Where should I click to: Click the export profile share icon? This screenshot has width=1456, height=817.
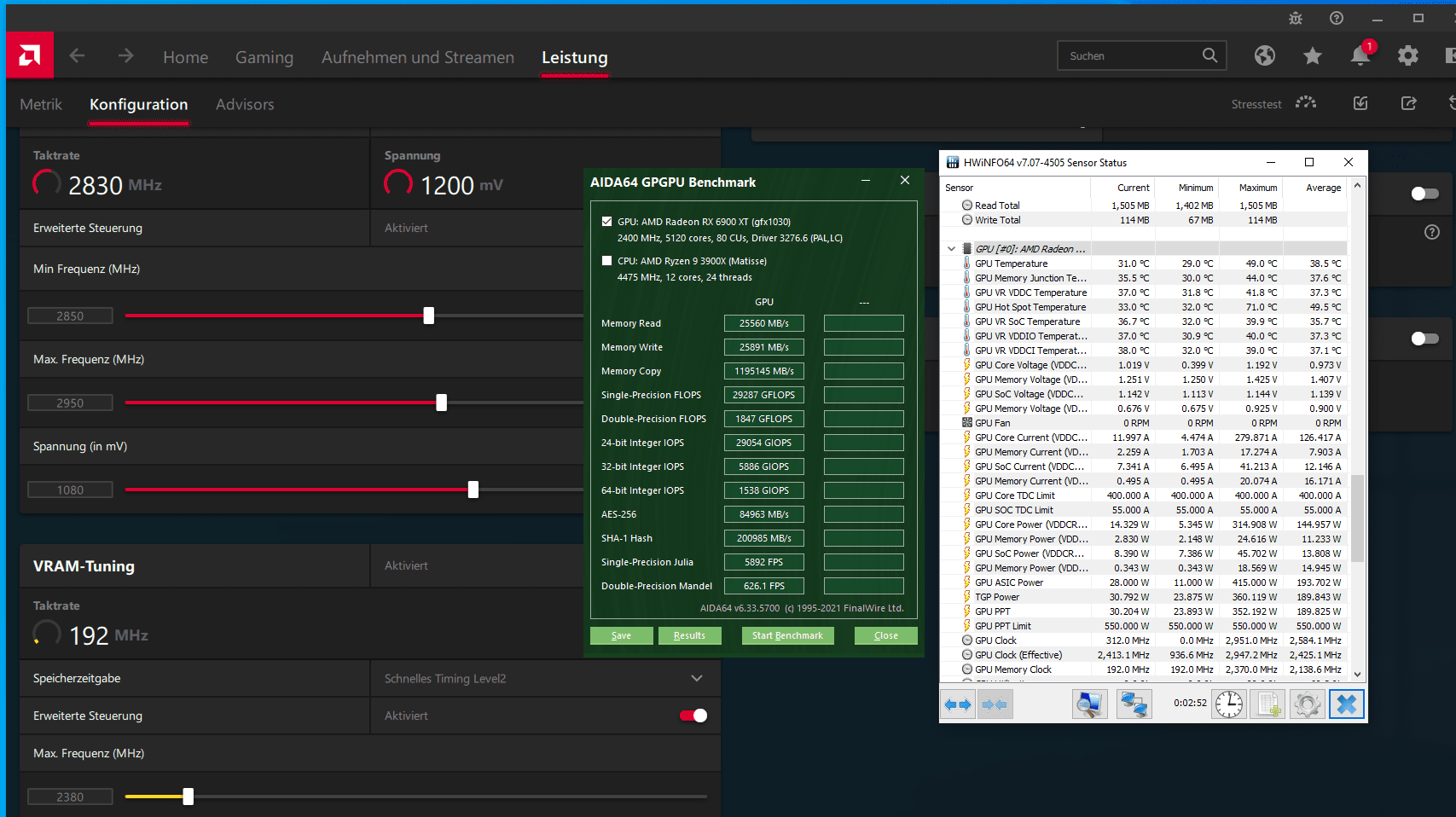1408,103
